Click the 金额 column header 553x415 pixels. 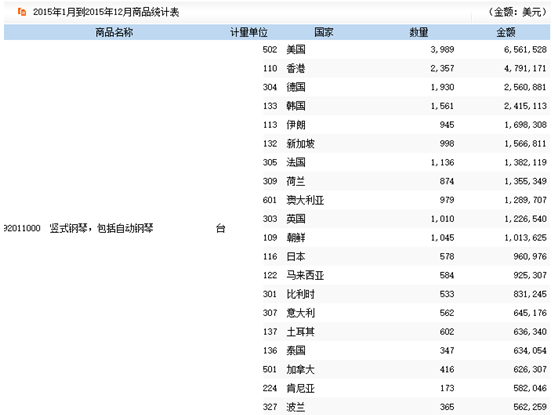(x=506, y=32)
